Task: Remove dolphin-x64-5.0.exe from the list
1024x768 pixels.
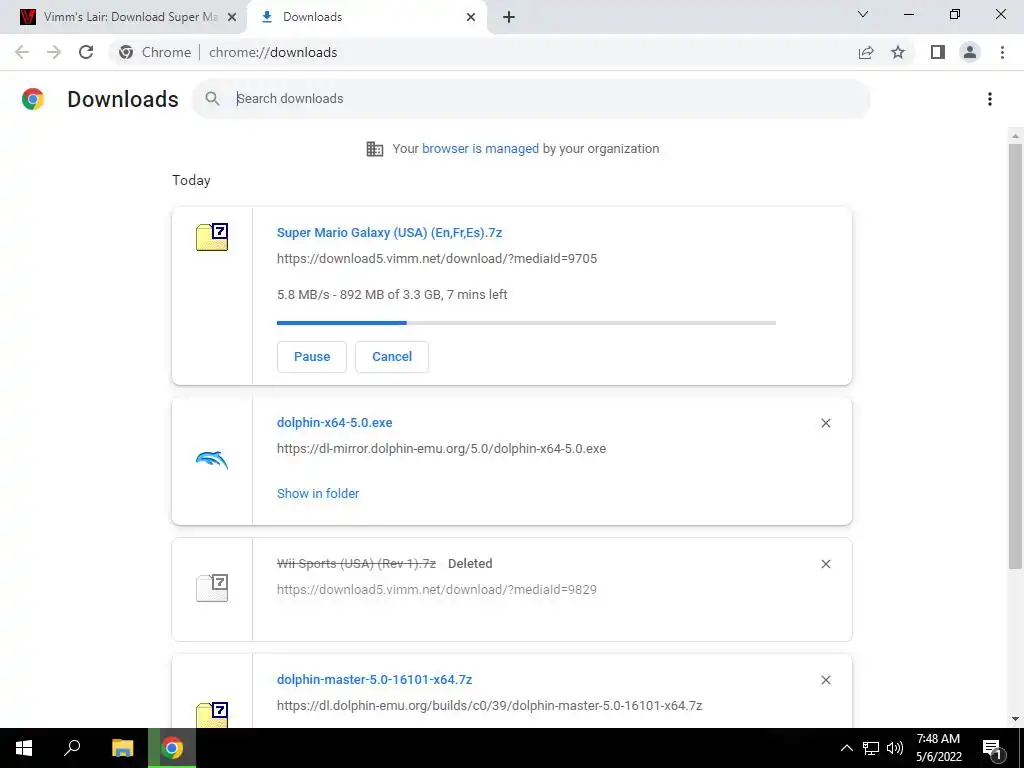Action: [825, 423]
